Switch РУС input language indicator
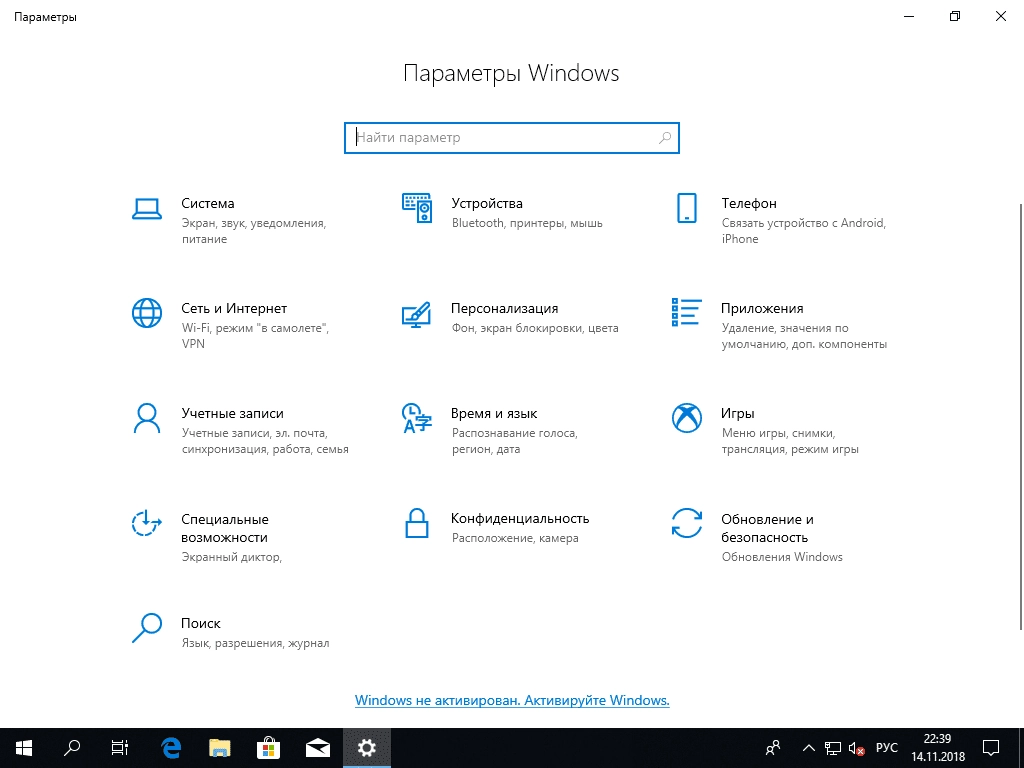 [x=887, y=748]
